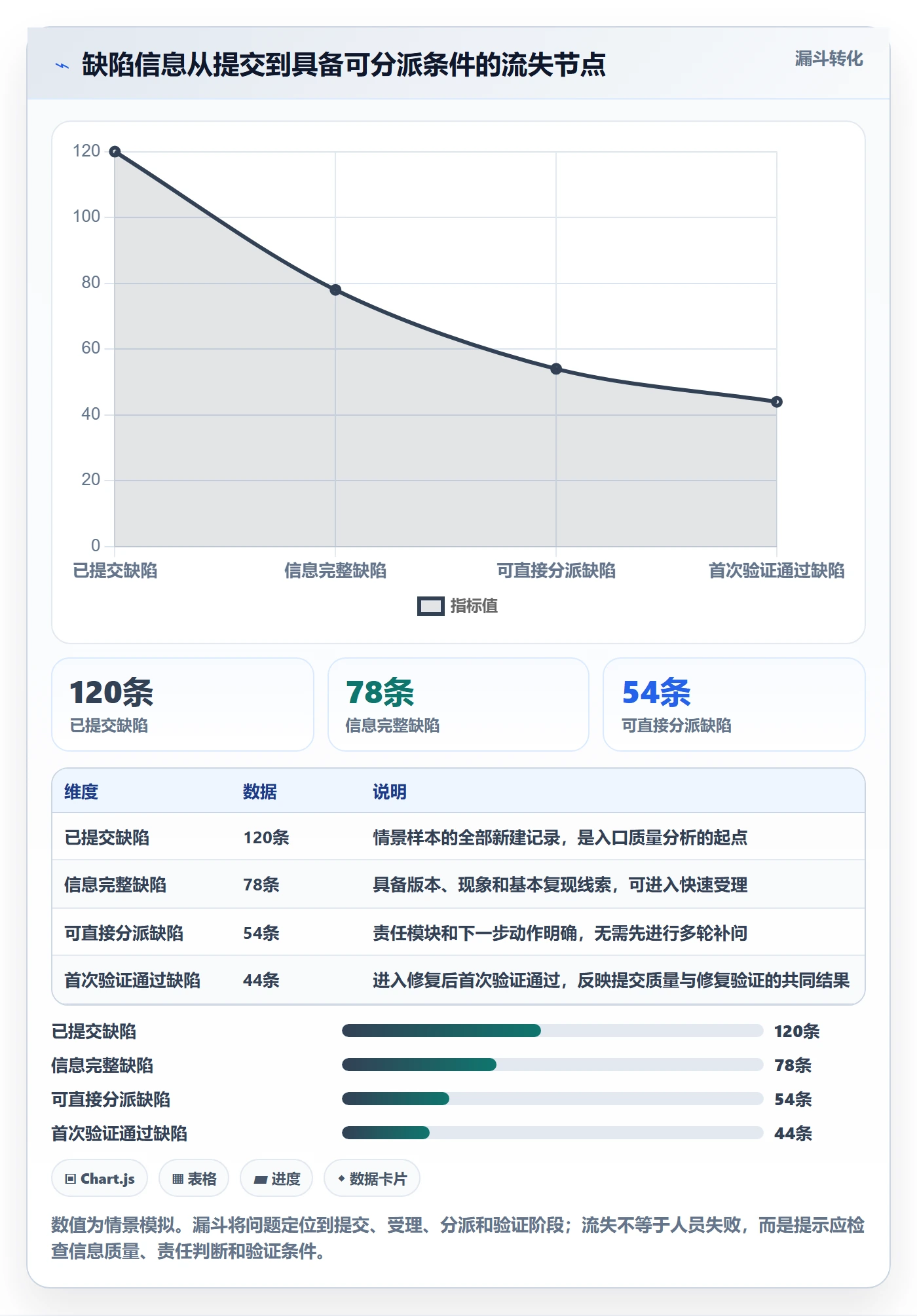
Task: Click the 漏斗转化 label in the header
Action: tap(829, 59)
